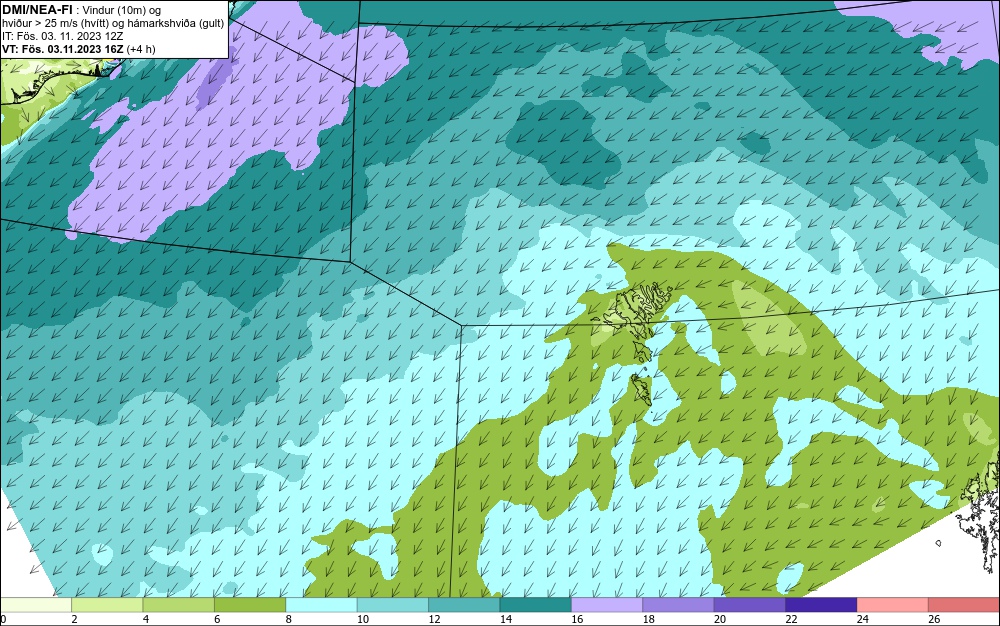The width and height of the screenshot is (1000, 626).
Task: Click the legend scale label 20
Action: [x=720, y=619]
